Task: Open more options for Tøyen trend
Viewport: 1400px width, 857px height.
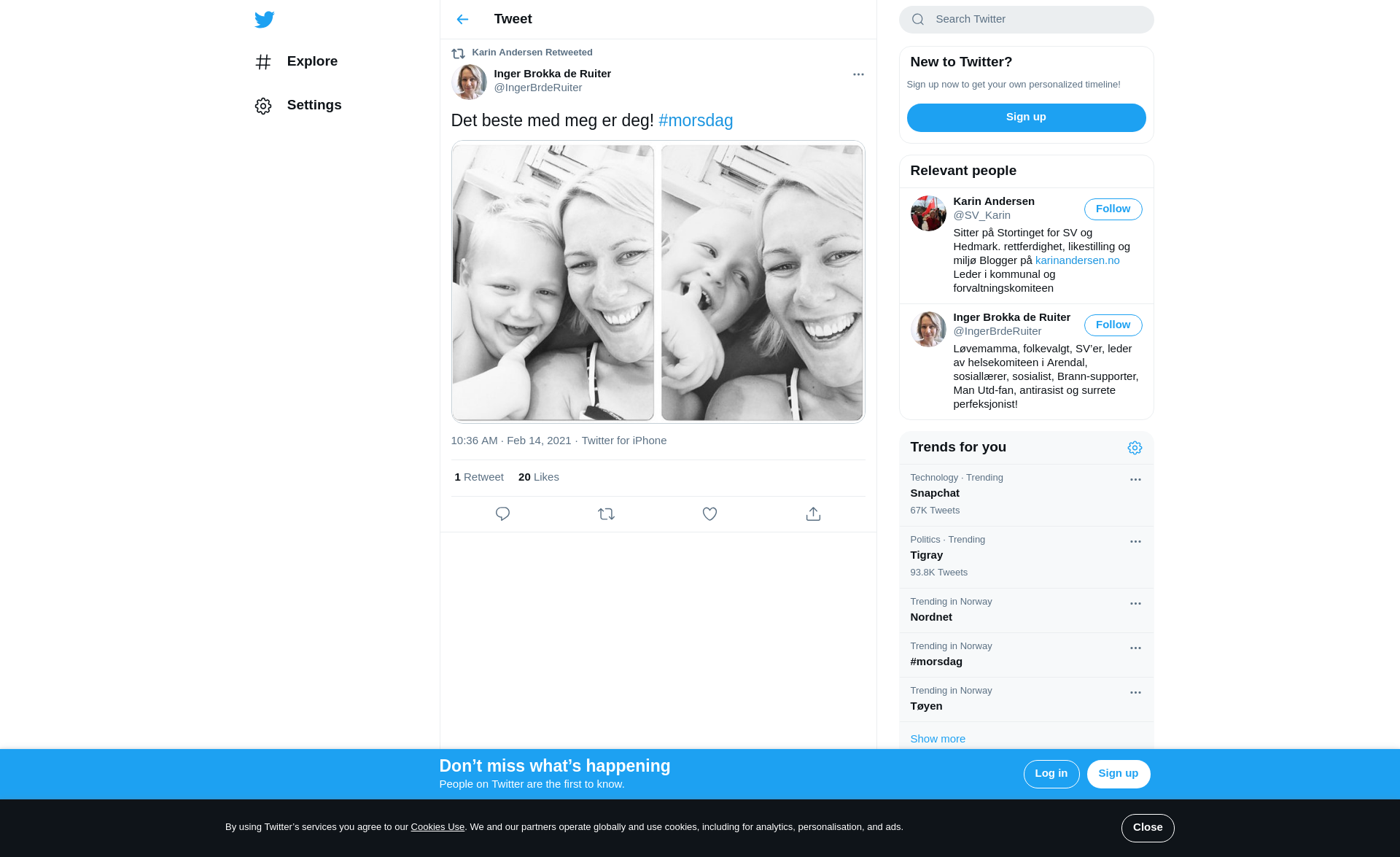Action: coord(1135,693)
